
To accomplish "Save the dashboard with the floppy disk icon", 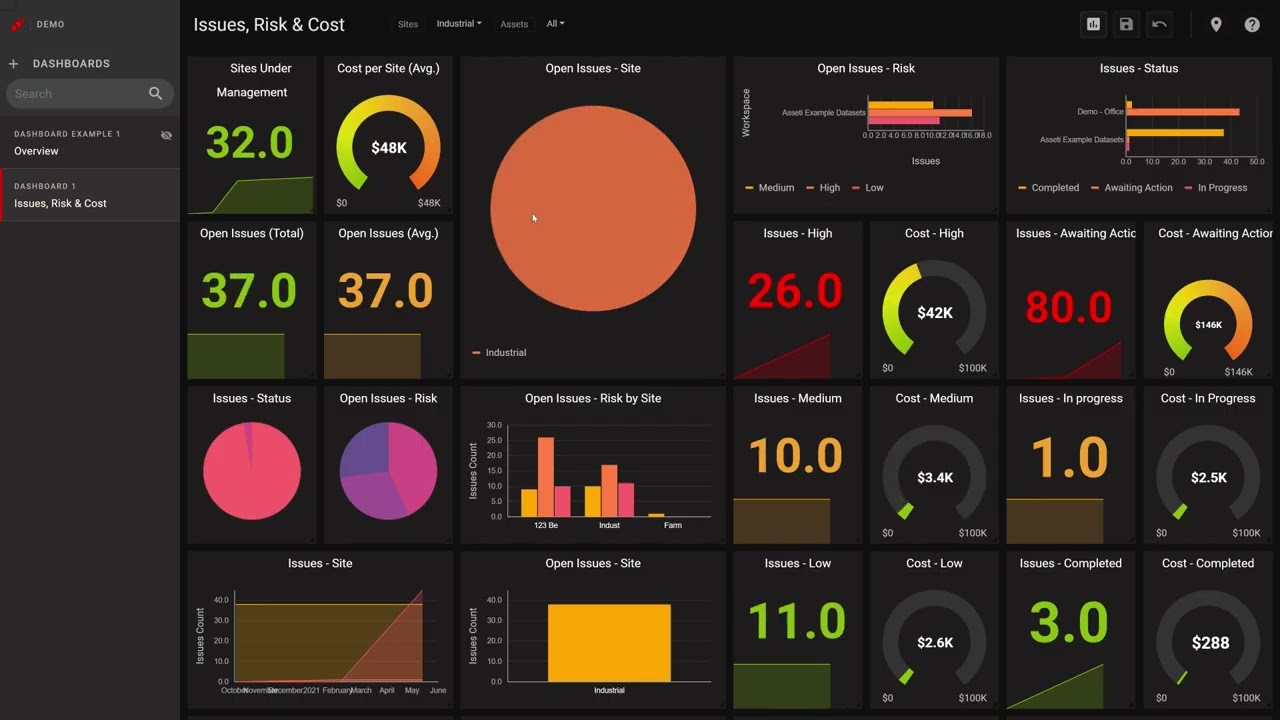I will 1126,24.
